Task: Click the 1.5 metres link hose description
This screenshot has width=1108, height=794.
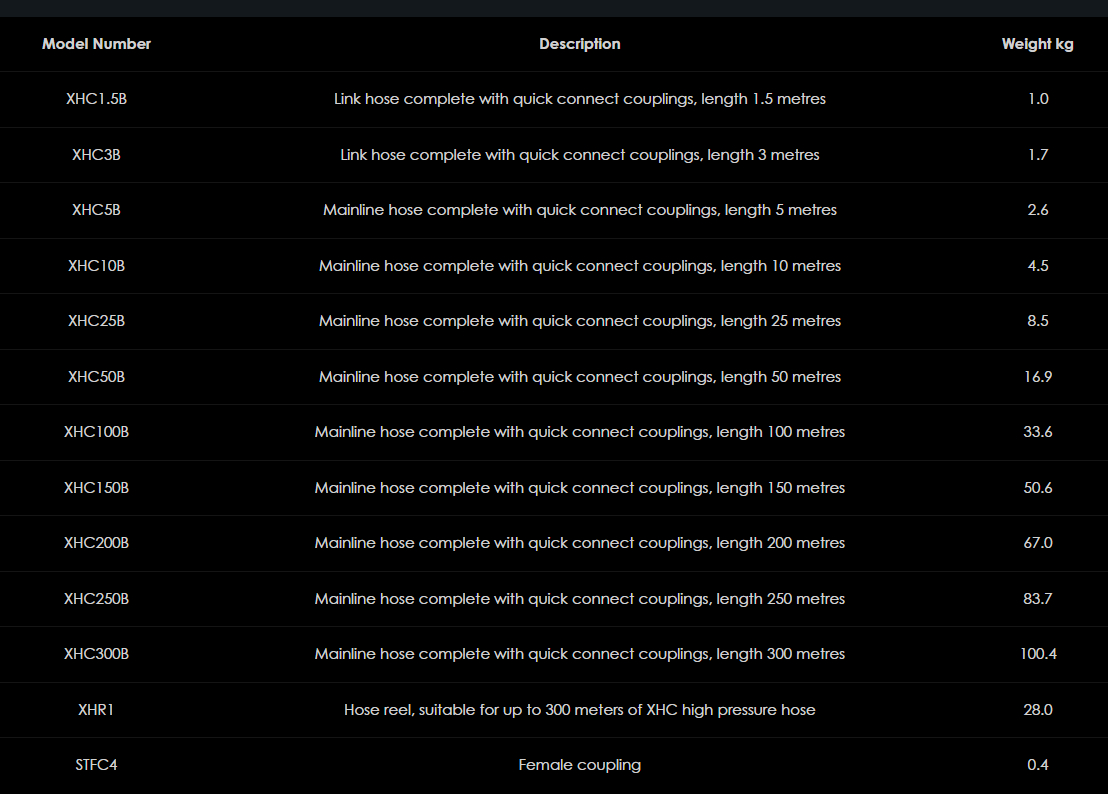Action: pos(579,99)
